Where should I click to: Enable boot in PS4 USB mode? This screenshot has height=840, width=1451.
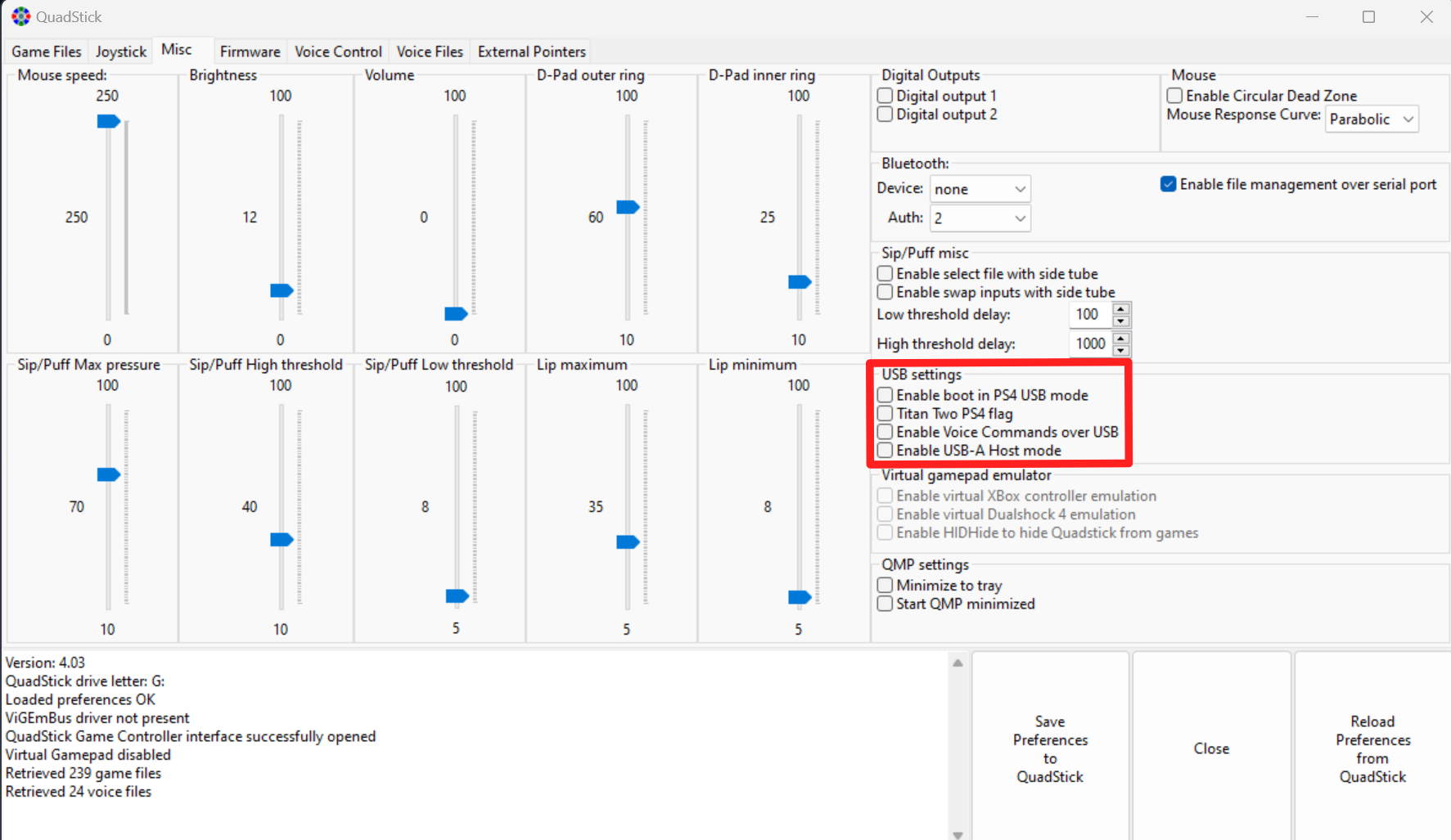point(885,395)
